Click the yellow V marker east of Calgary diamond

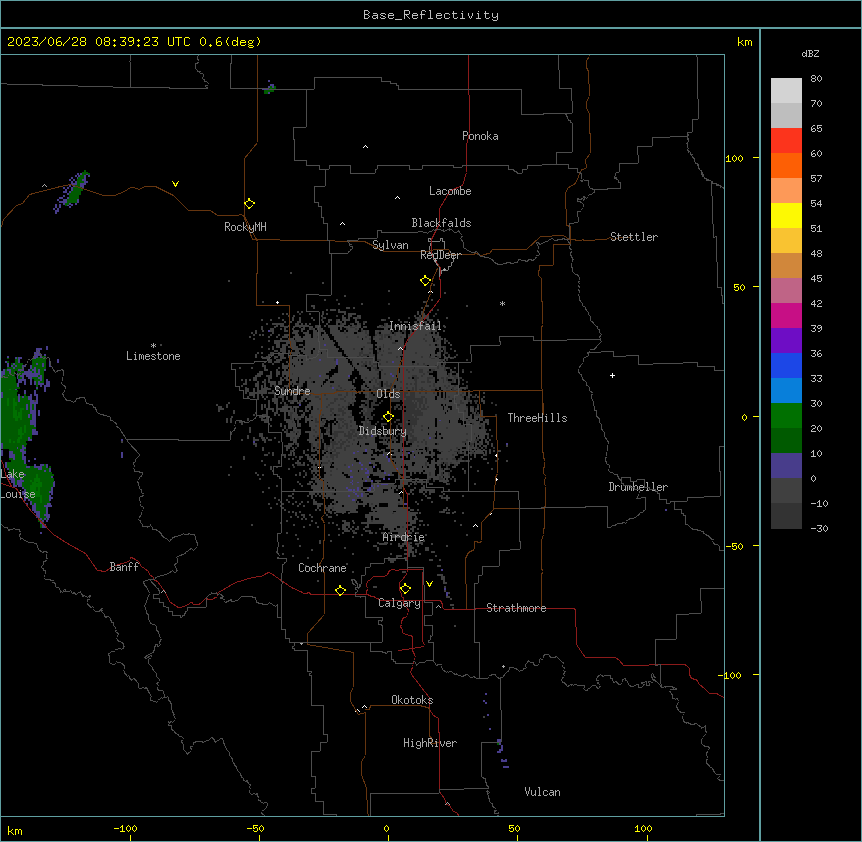429,584
